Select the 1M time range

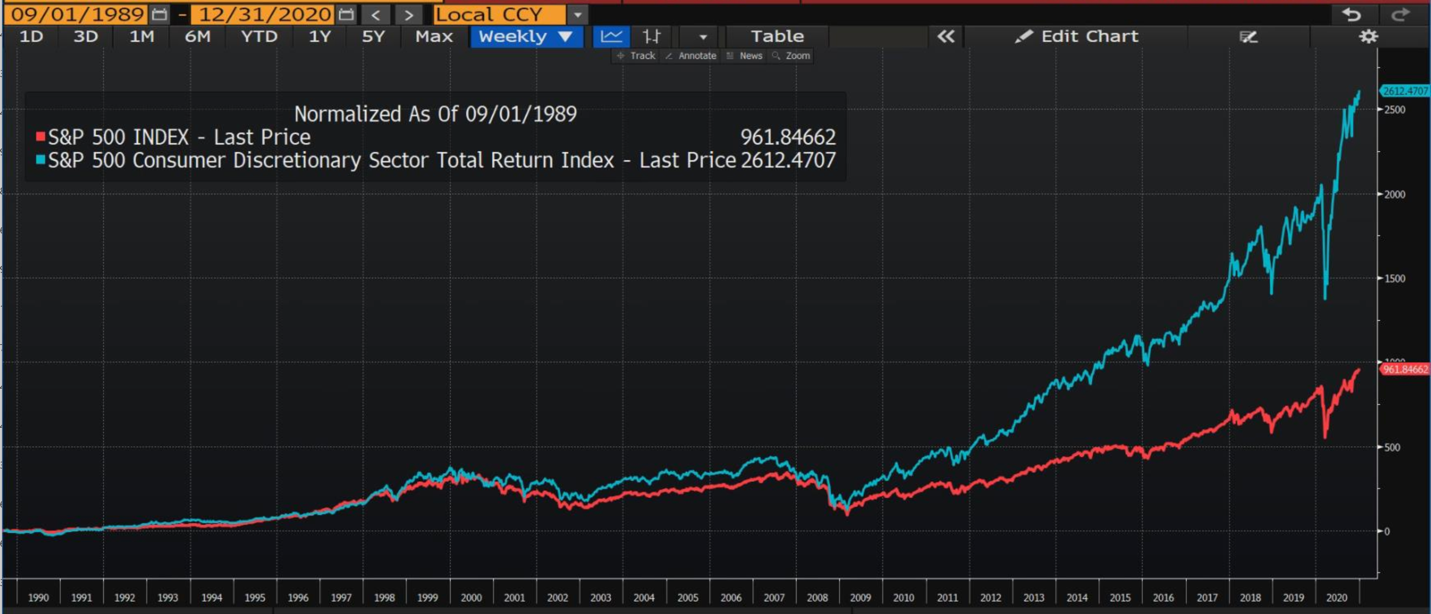click(142, 37)
